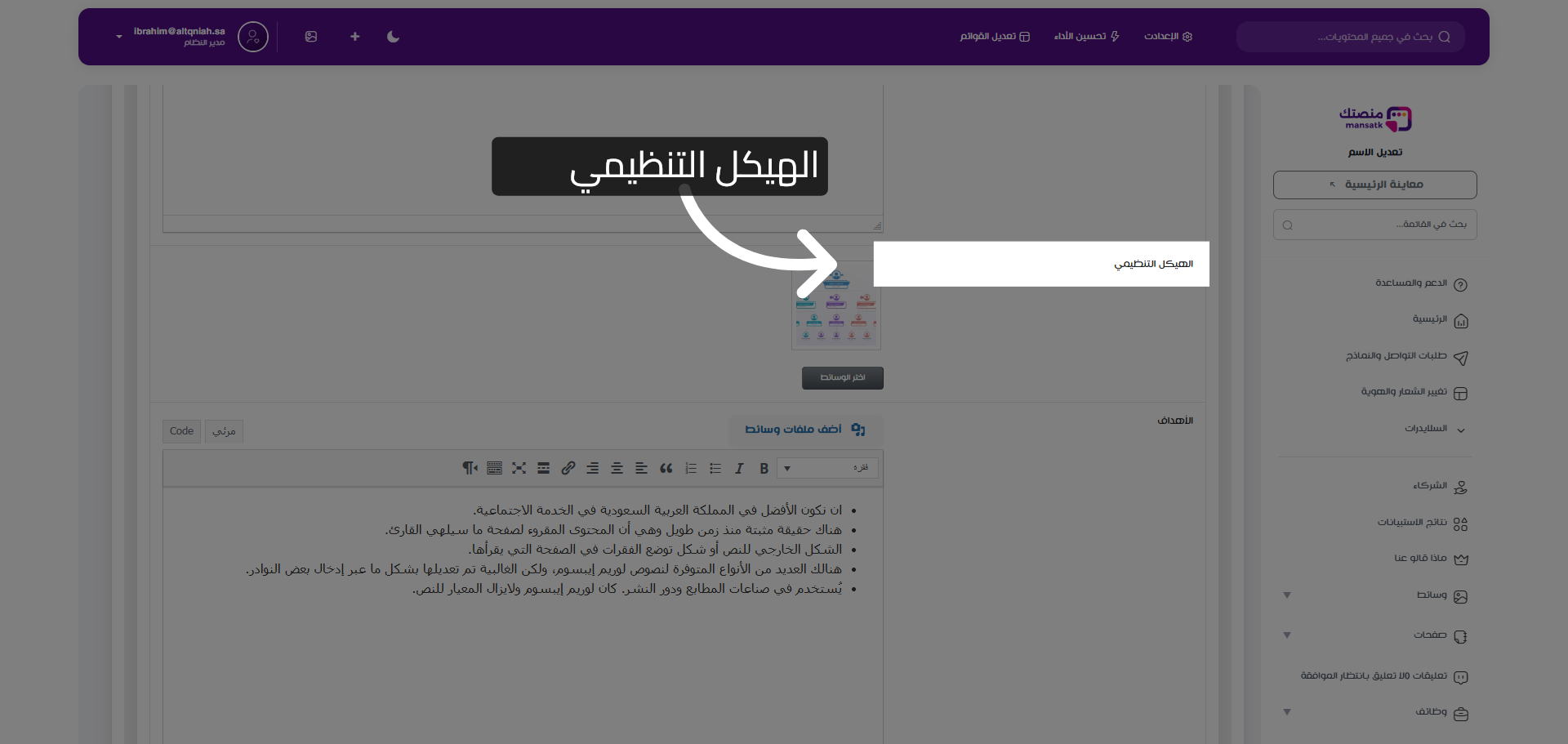
Task: Apply Italic formatting to text
Action: (739, 468)
